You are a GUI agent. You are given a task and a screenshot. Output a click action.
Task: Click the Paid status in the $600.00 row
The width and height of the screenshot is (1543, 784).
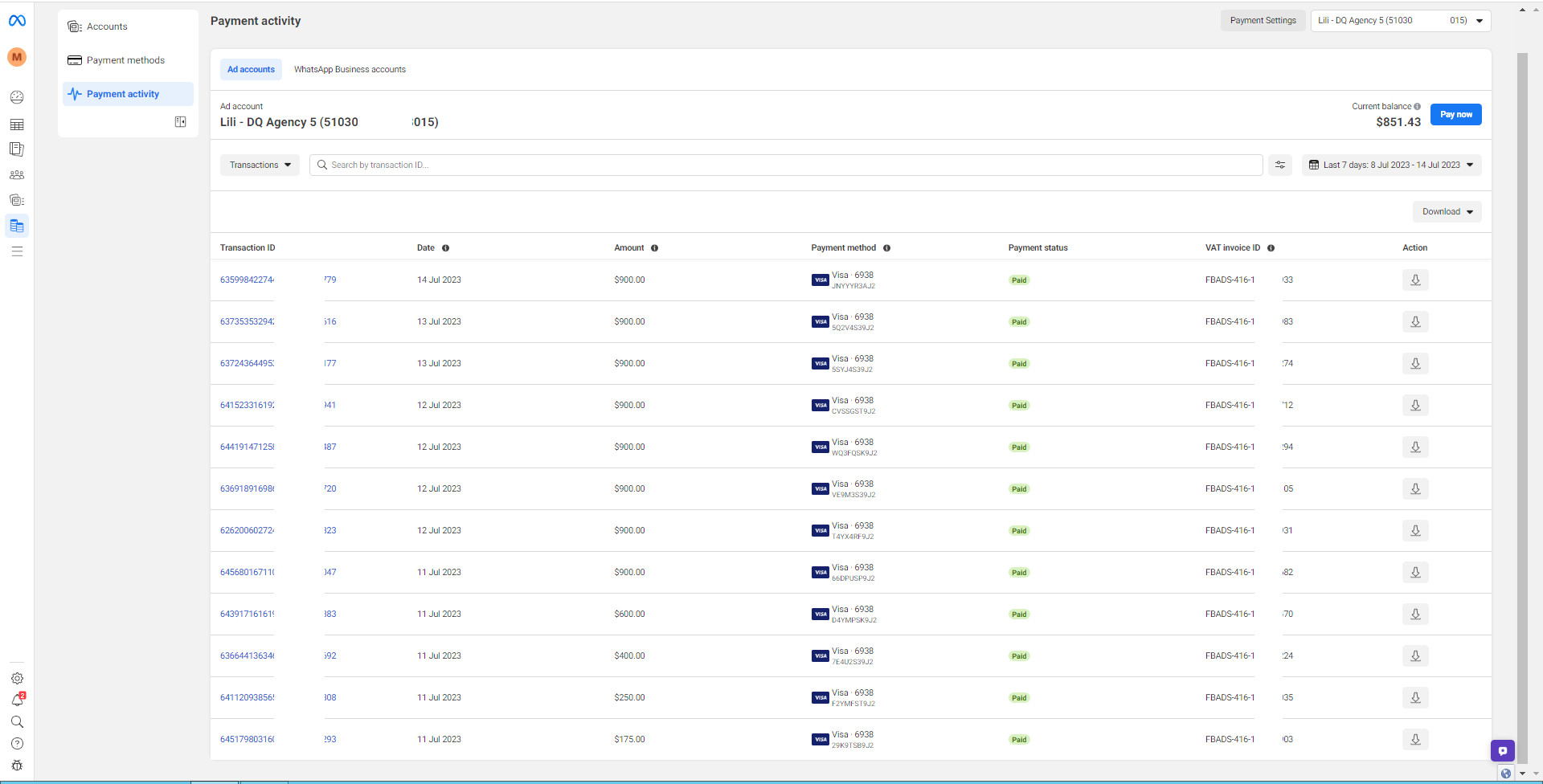1019,615
